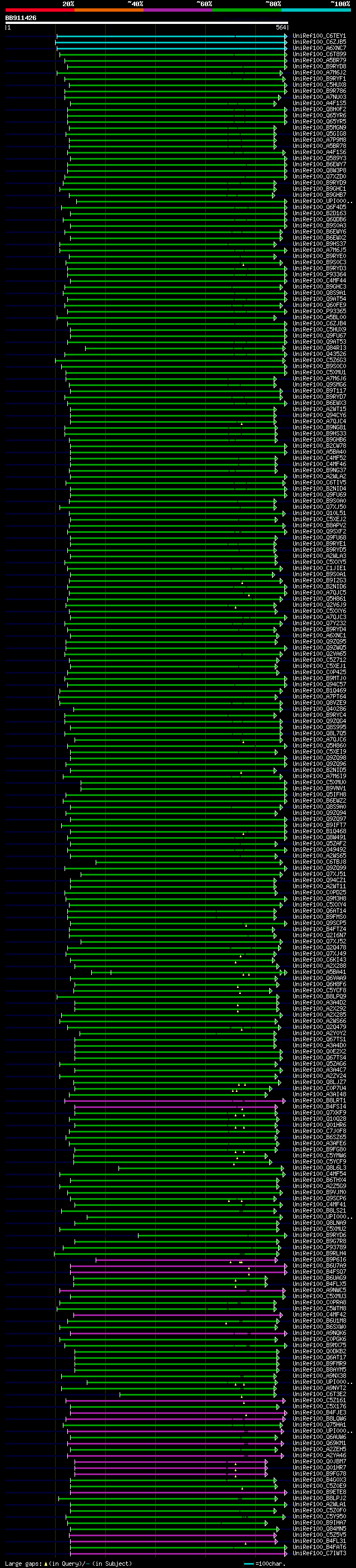Select the query name BB911426
This screenshot has height=1568, width=356.
click(21, 18)
